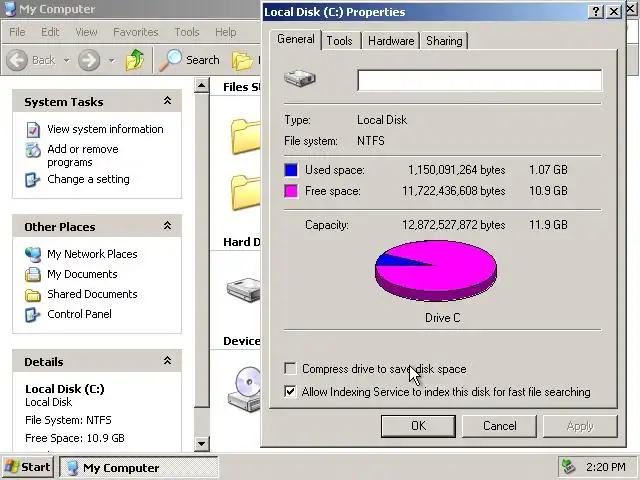
Task: Open My Documents link
Action: pos(82,274)
